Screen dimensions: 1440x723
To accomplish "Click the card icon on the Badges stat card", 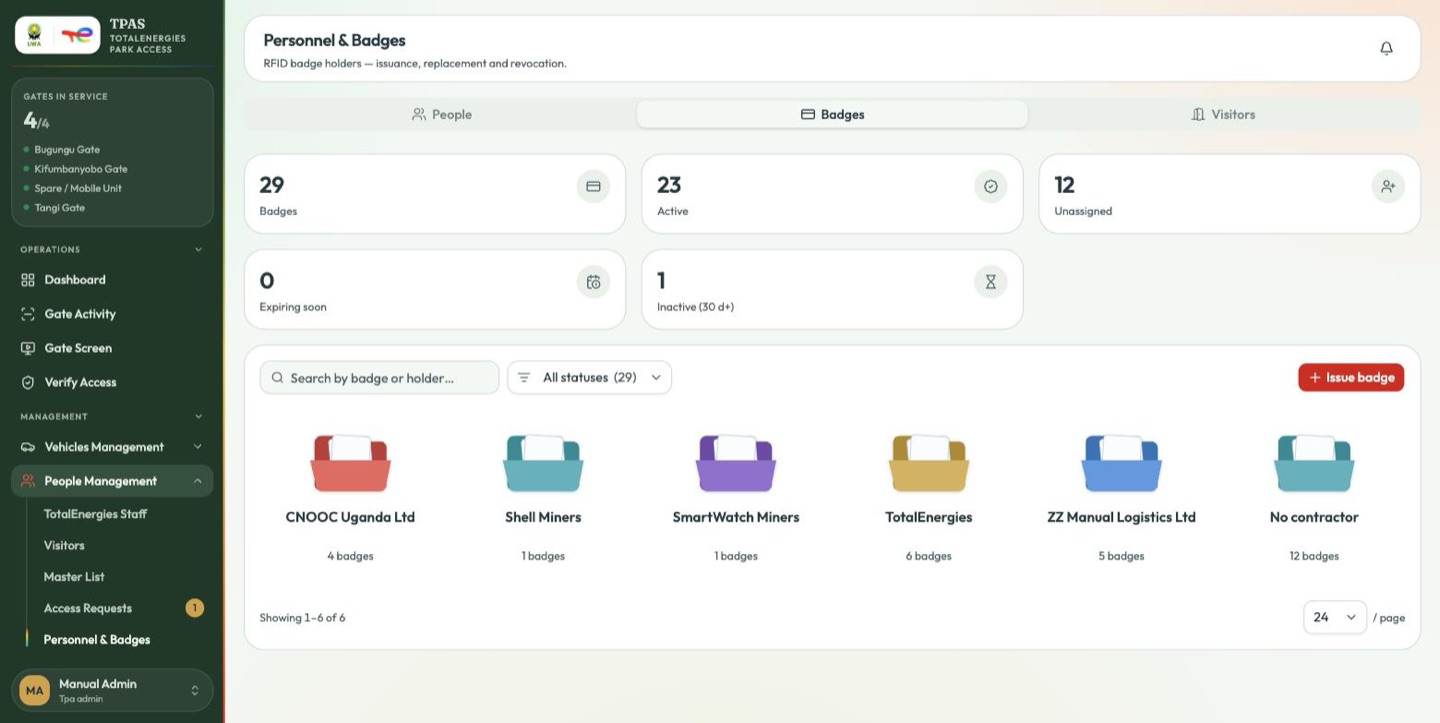I will 593,186.
